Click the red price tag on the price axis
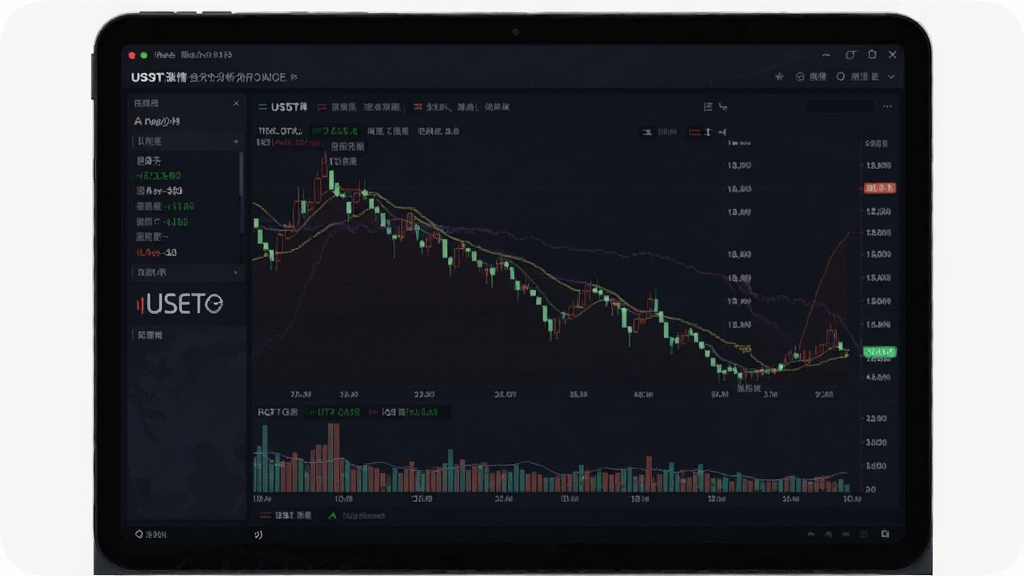Viewport: 1024px width, 576px height. 880,188
